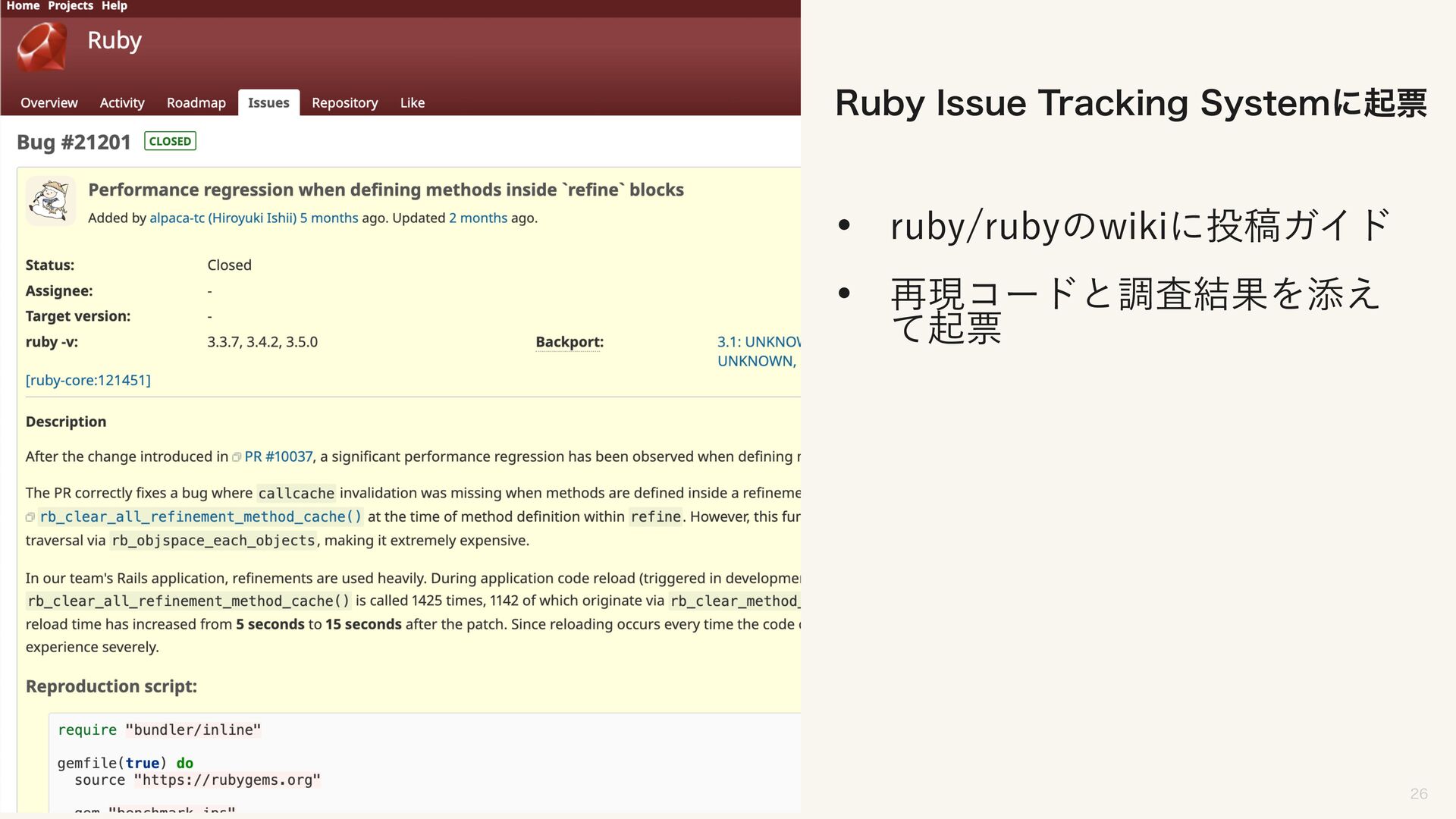Click external link icon before PR #10037

pyautogui.click(x=237, y=457)
